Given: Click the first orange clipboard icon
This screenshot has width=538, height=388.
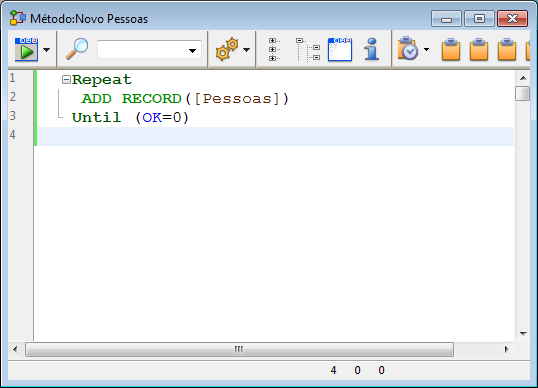Looking at the screenshot, I should pyautogui.click(x=451, y=50).
